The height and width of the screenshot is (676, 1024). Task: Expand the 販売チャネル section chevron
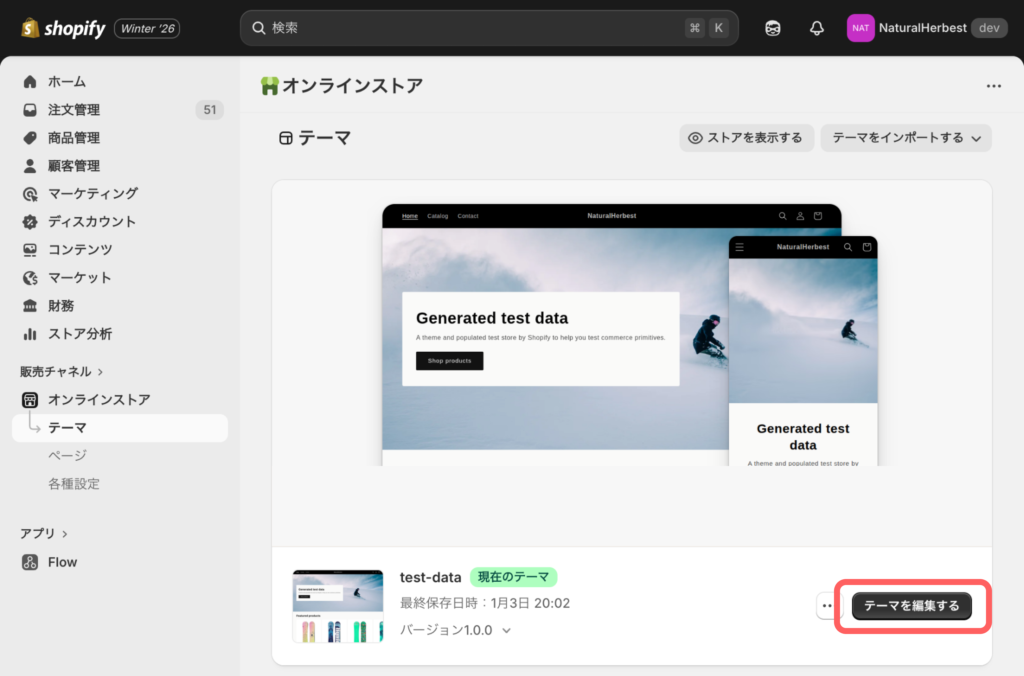pyautogui.click(x=100, y=372)
